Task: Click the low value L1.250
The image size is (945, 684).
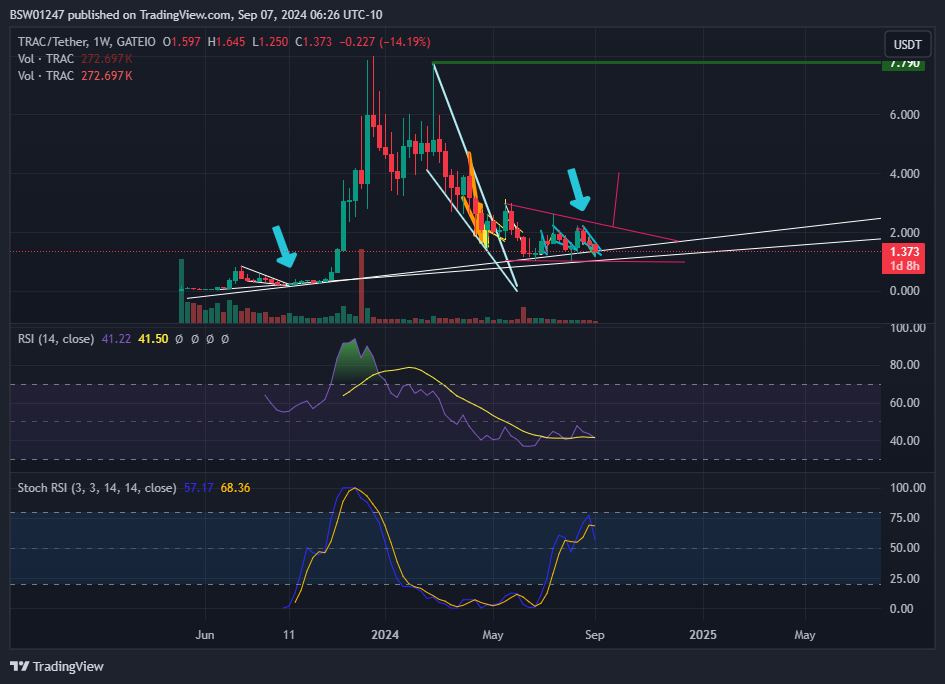Action: (x=270, y=42)
